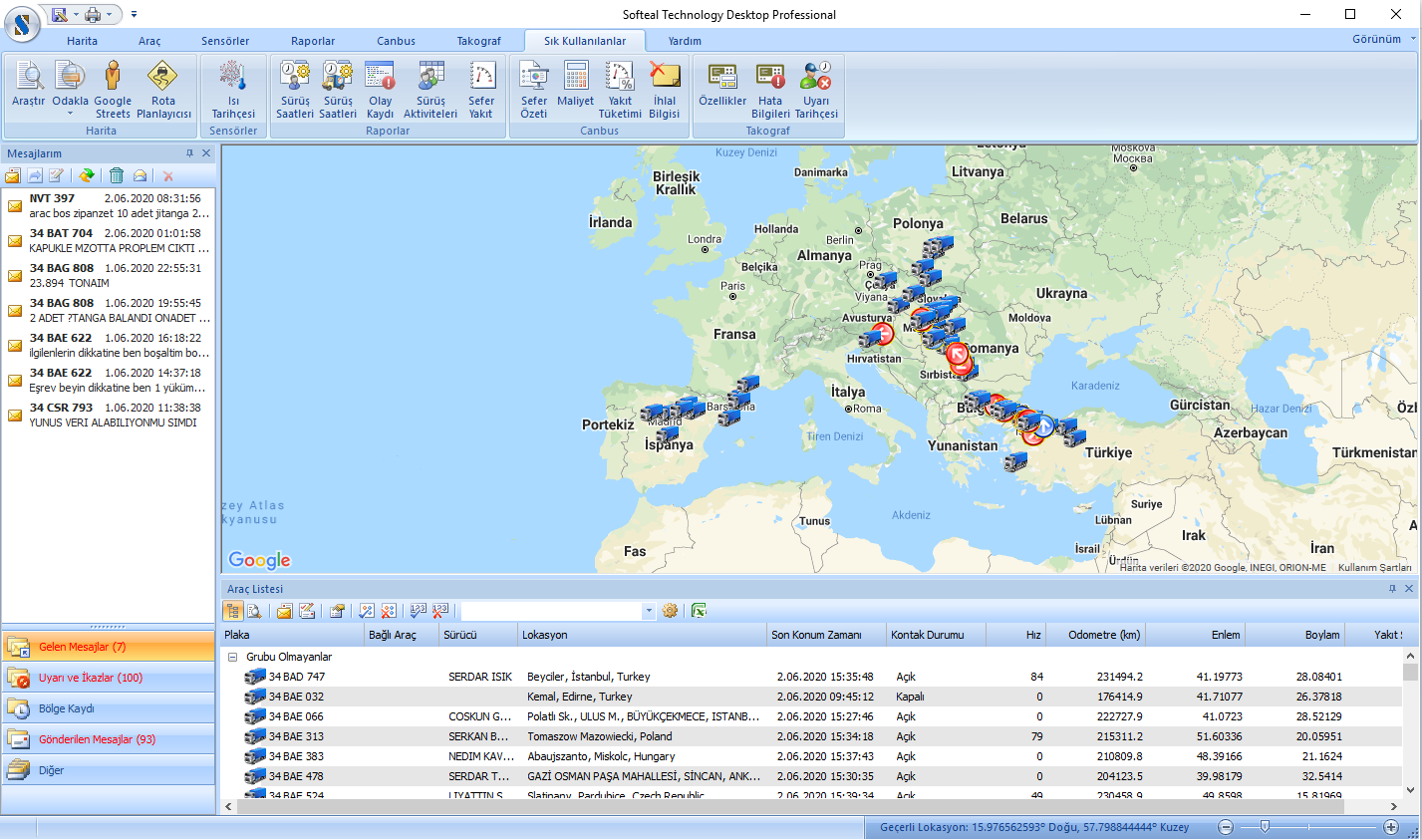Collapse the Grubu Olmayanlar group
Screen dimensions: 1422x840
coord(232,658)
